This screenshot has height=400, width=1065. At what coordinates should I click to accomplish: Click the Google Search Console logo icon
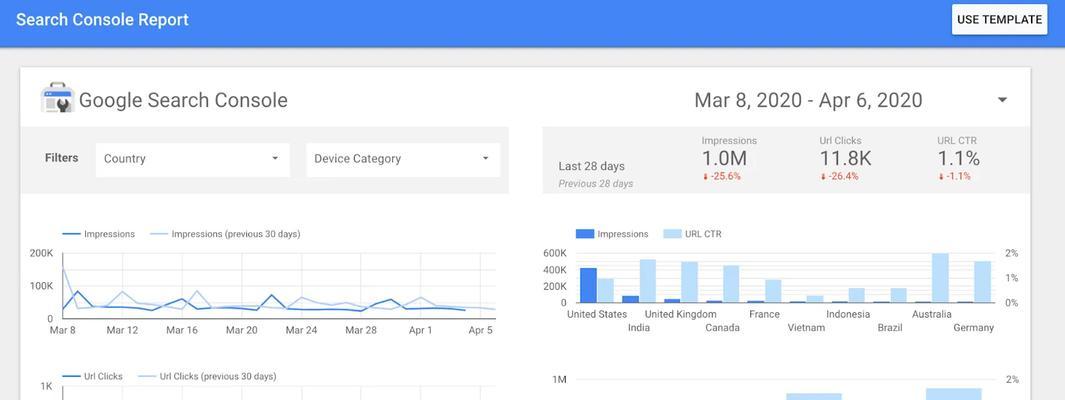[56, 98]
